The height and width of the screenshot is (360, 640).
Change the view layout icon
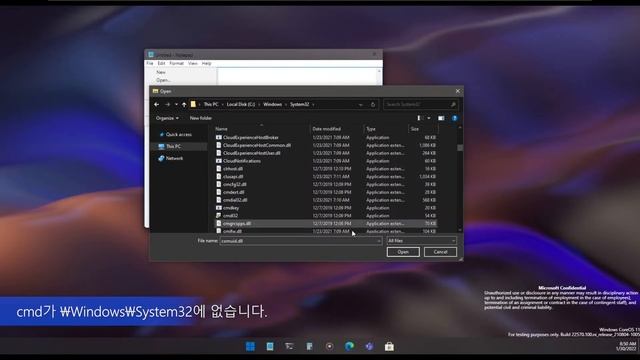(x=419, y=118)
